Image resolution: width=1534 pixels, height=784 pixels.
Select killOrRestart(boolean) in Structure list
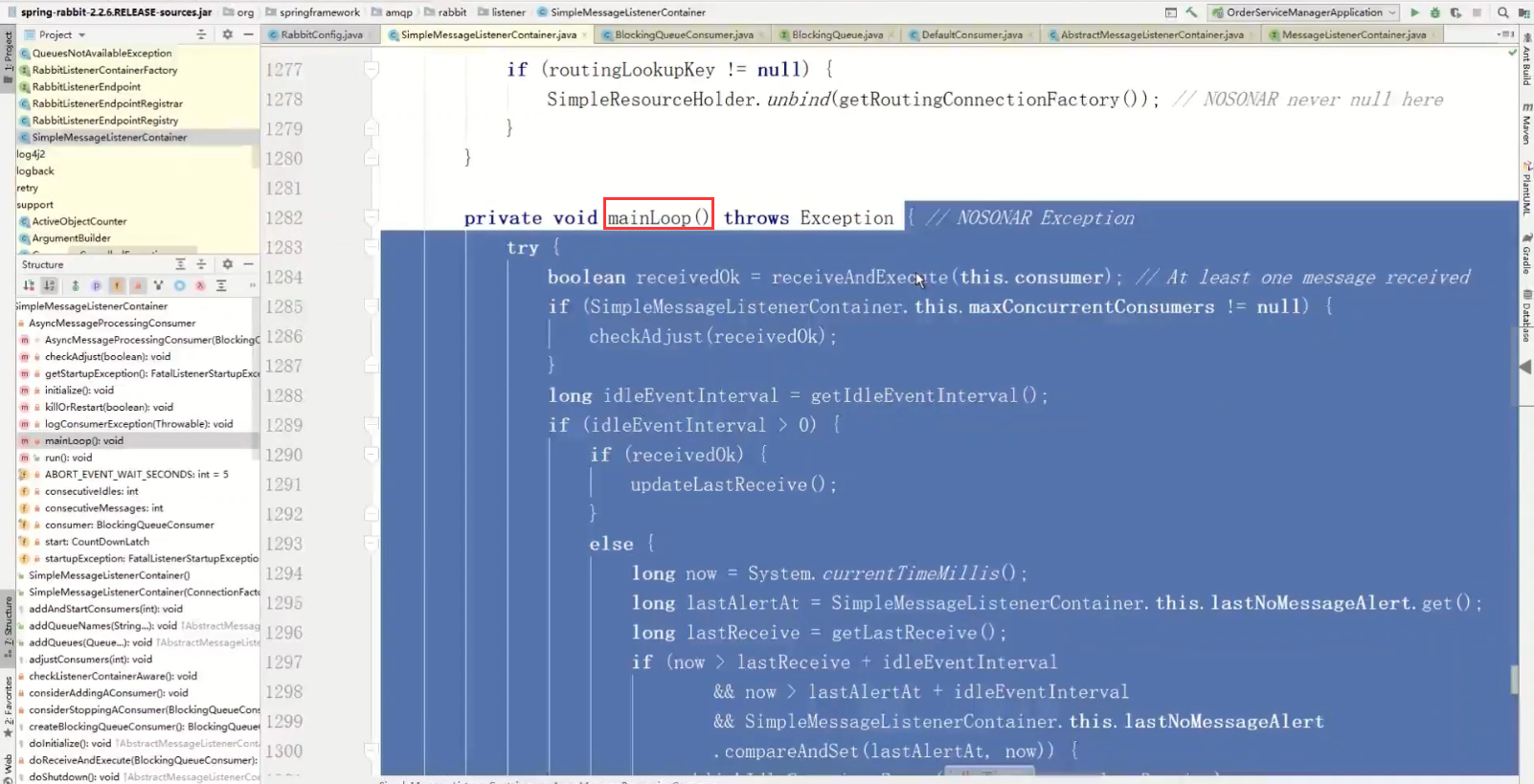coord(109,407)
